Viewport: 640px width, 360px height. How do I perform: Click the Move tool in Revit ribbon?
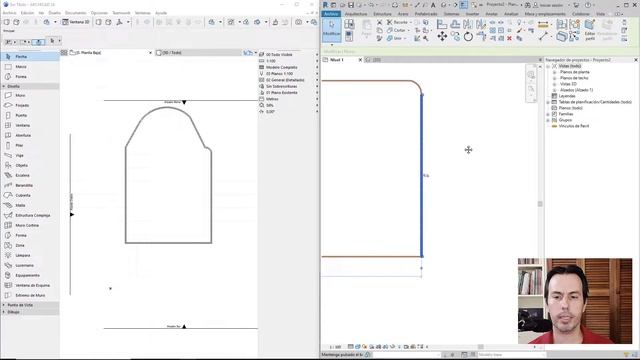click(442, 36)
